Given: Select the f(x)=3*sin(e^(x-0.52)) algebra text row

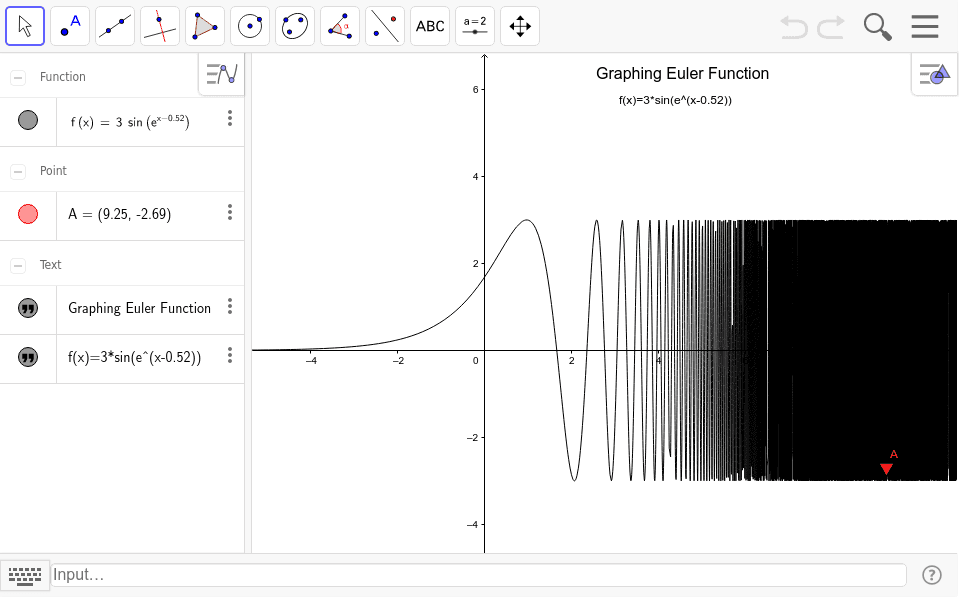Looking at the screenshot, I should pyautogui.click(x=150, y=358).
